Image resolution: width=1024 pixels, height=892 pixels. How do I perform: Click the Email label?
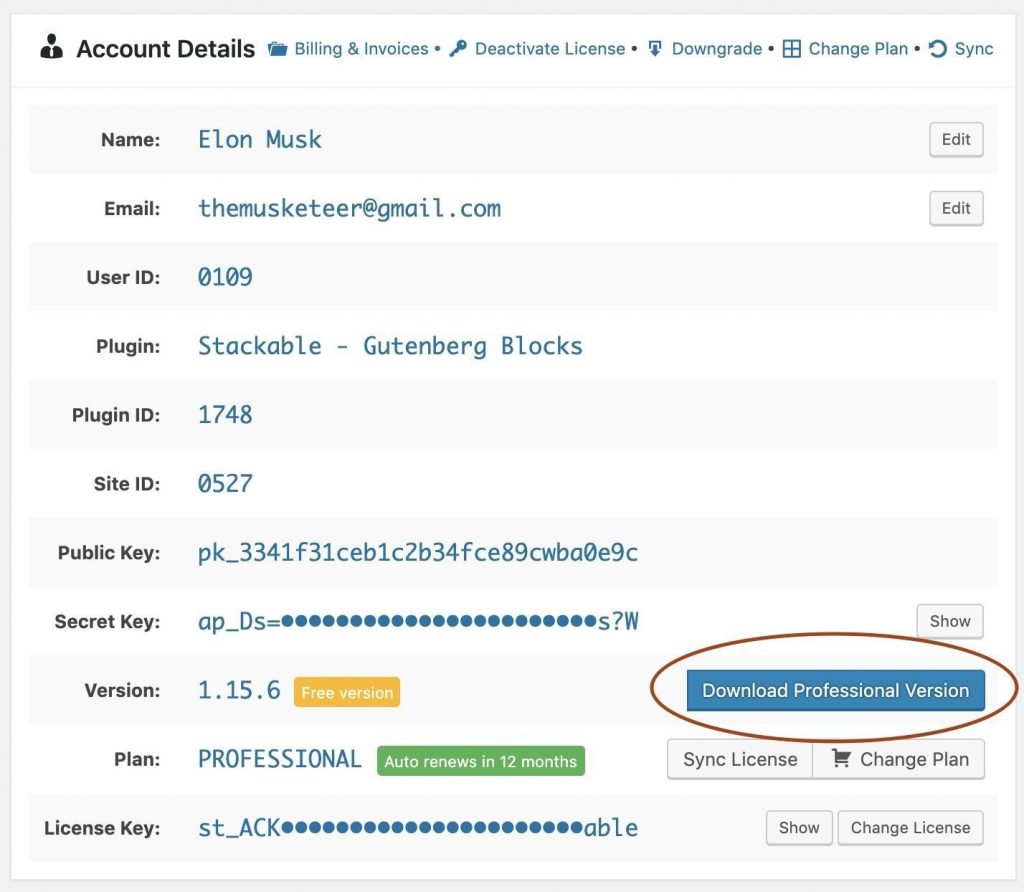[x=132, y=209]
